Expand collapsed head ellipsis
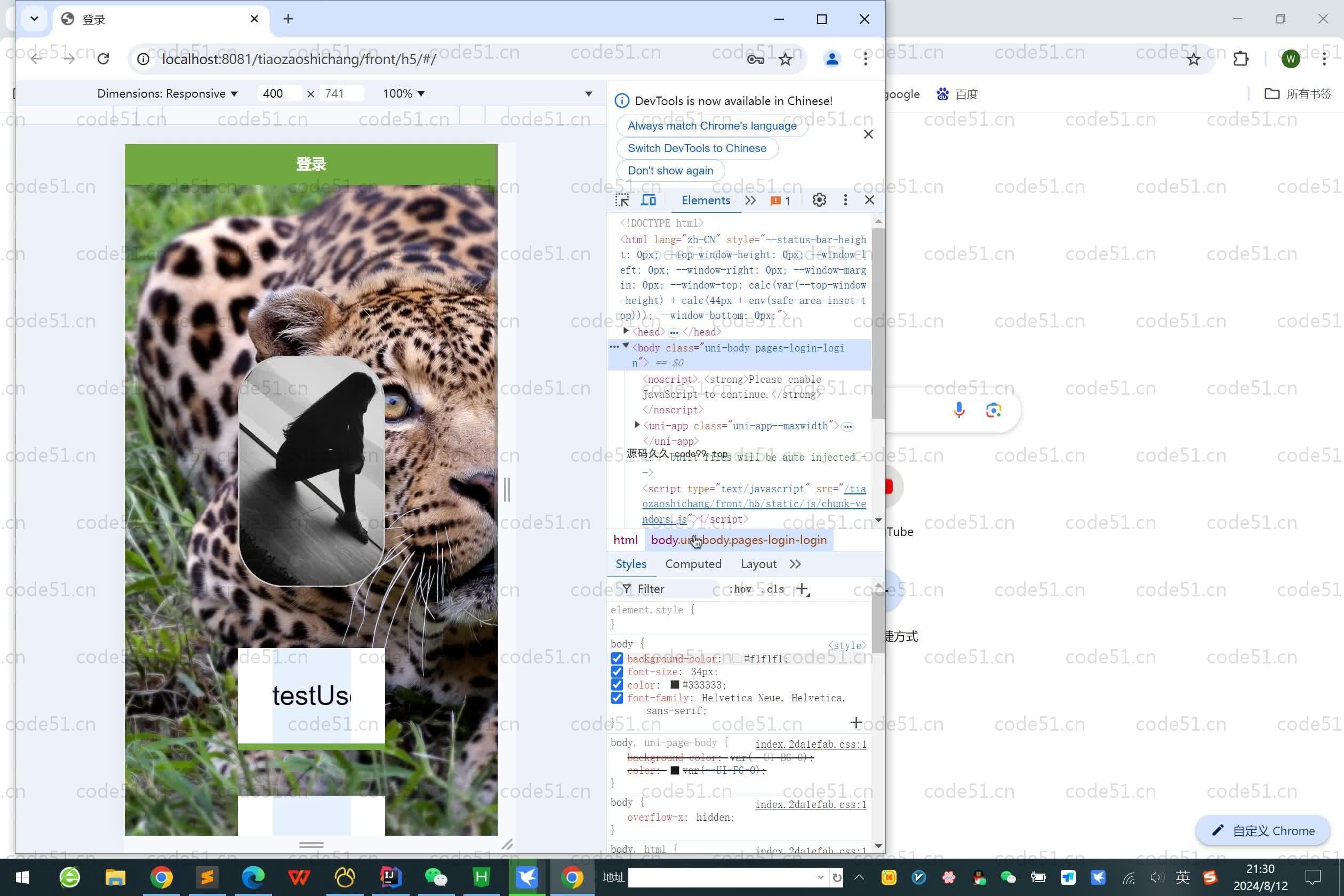Image resolution: width=1344 pixels, height=896 pixels. [x=674, y=333]
